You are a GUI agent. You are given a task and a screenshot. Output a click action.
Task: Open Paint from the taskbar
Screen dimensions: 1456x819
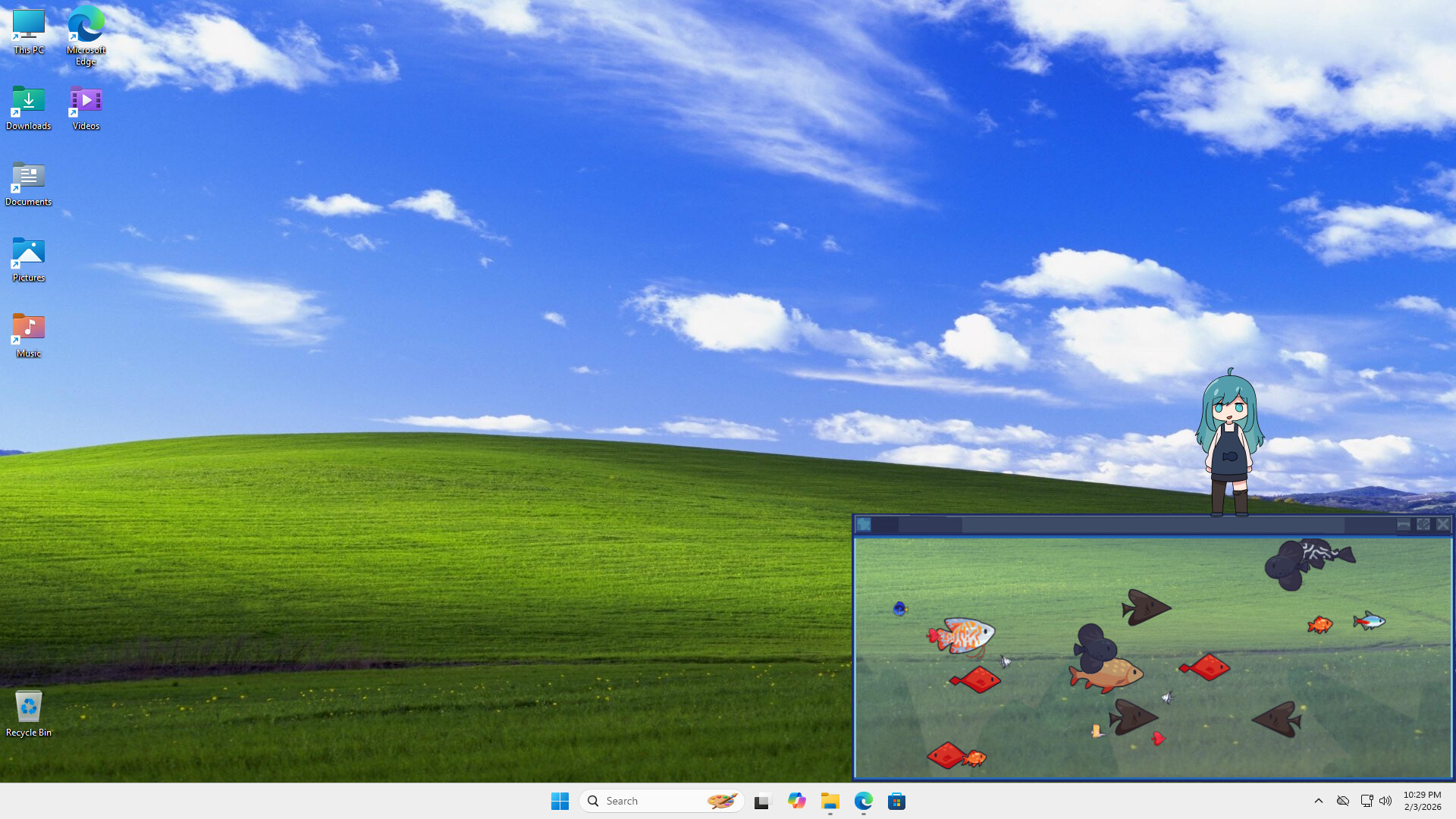pyautogui.click(x=723, y=801)
